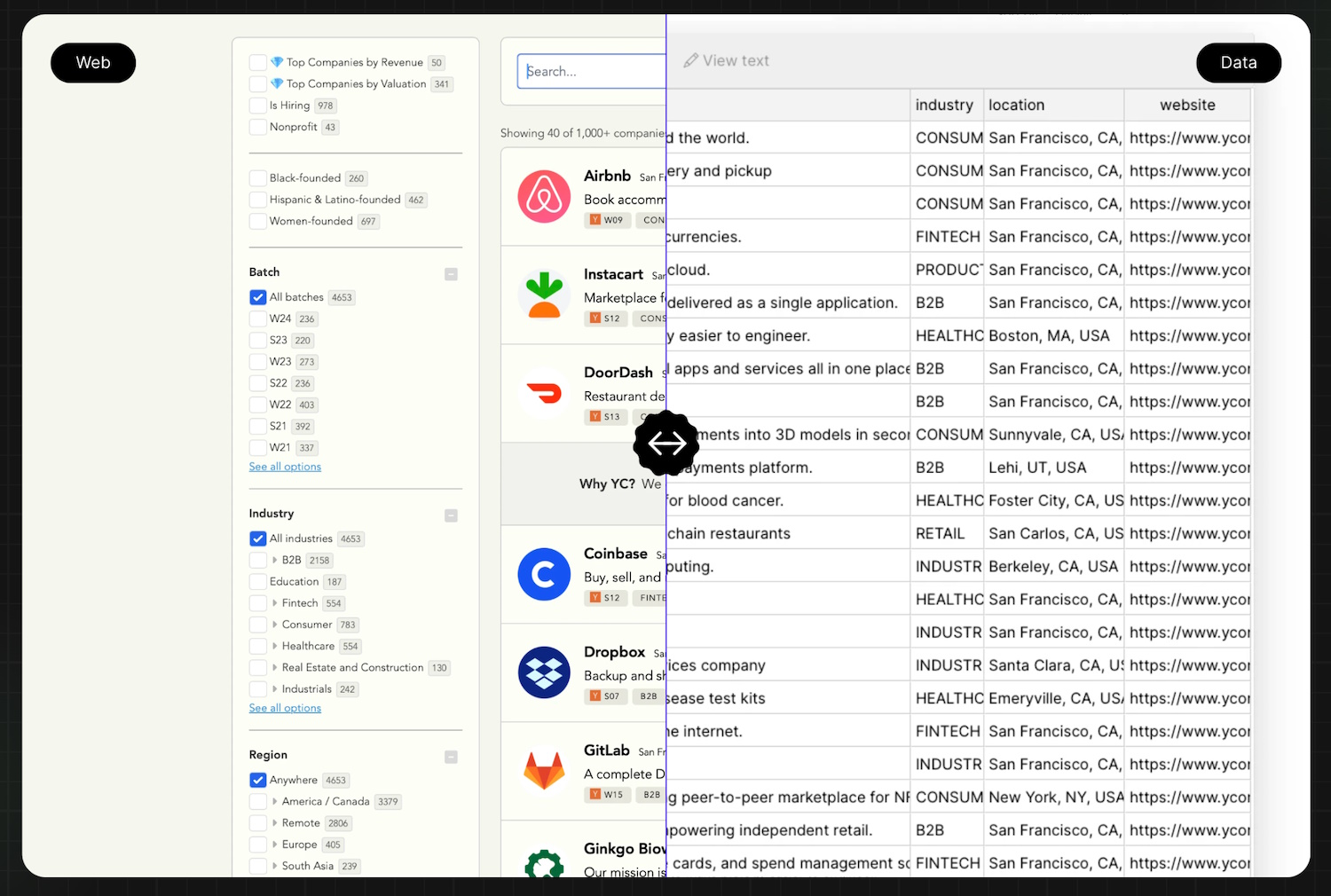Check the Women-founded filter
This screenshot has width=1331, height=896.
tap(258, 222)
